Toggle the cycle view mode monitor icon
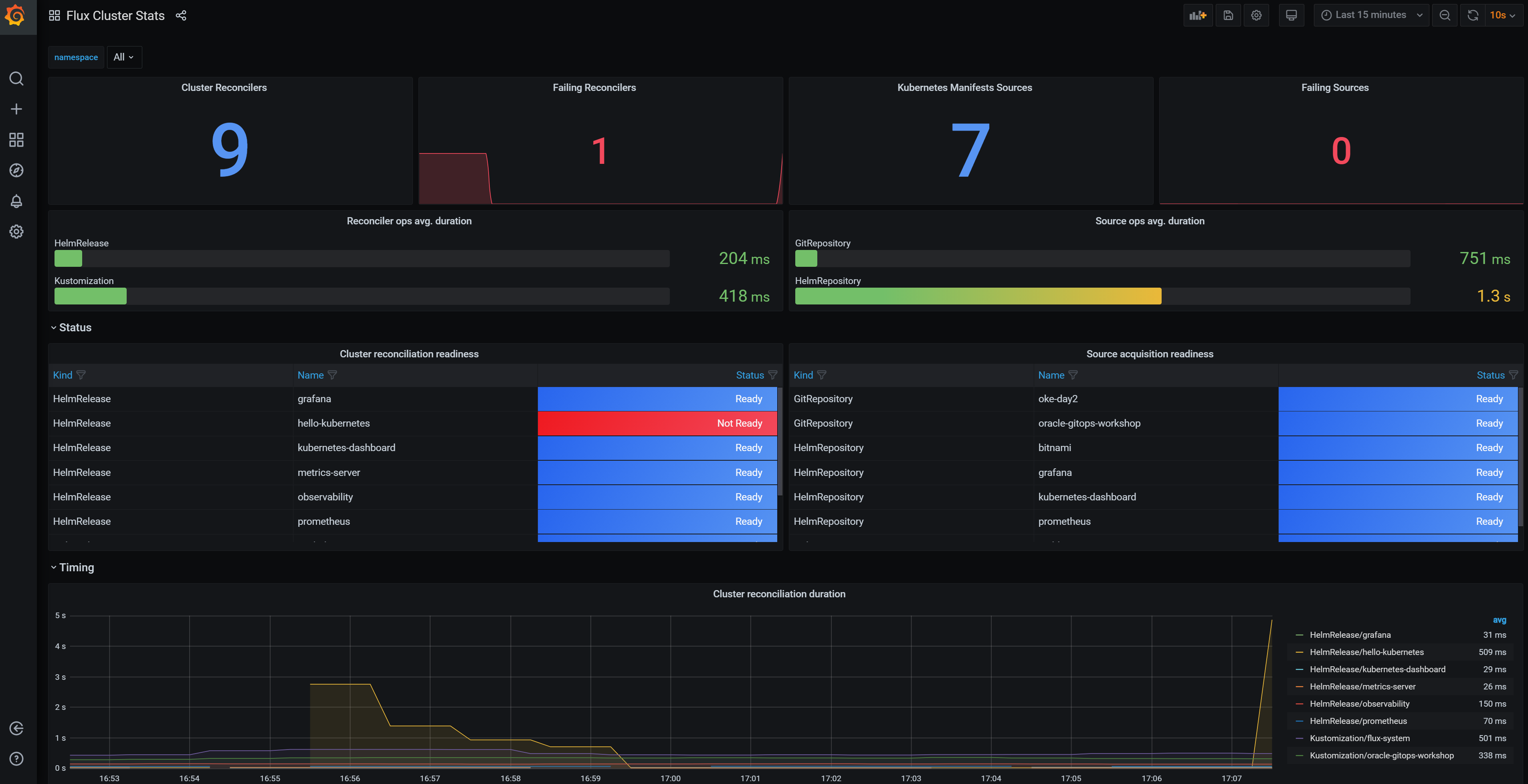 point(1292,15)
